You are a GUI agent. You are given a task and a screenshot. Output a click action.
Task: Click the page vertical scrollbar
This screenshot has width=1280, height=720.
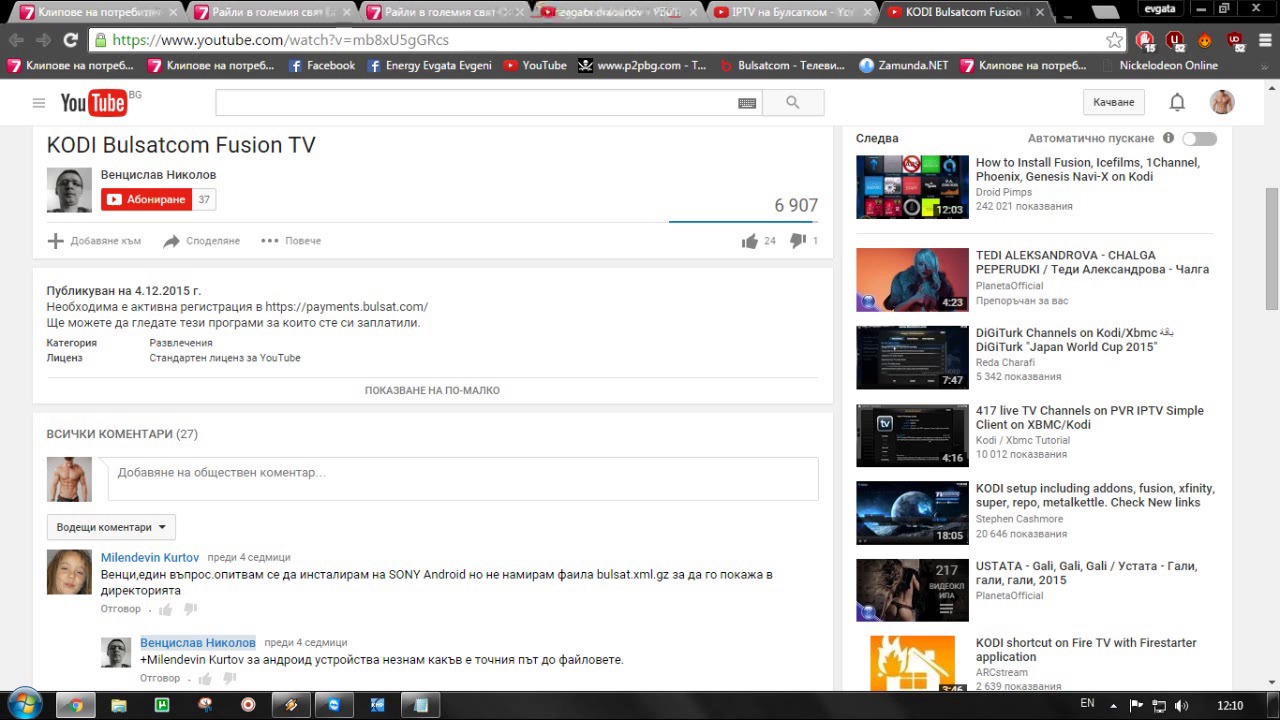click(1271, 250)
